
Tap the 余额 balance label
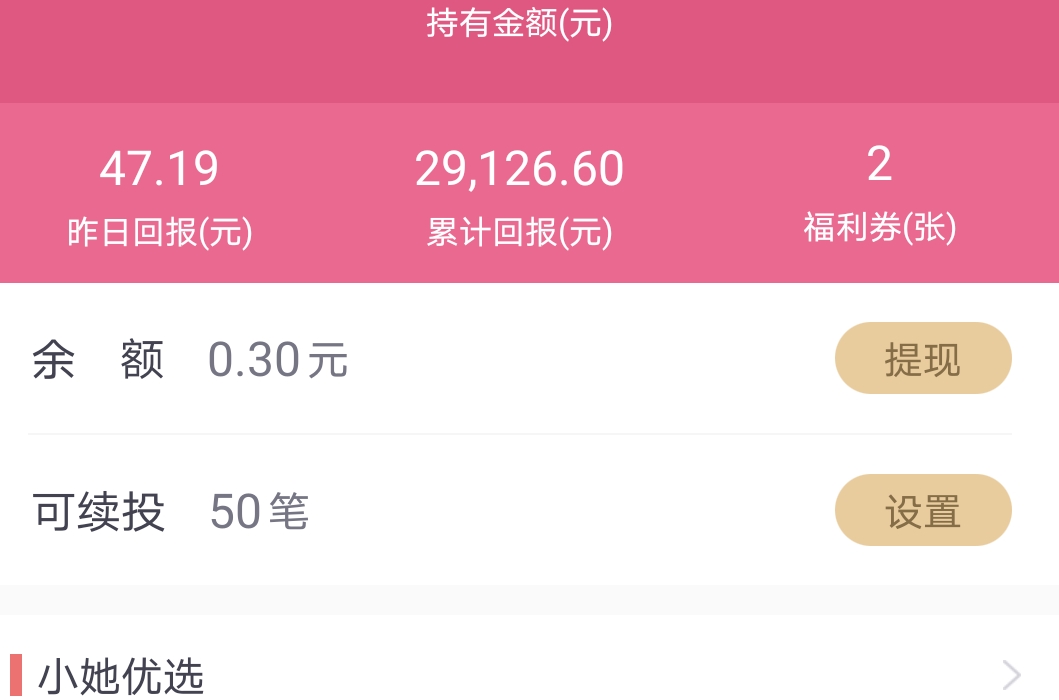coord(98,359)
